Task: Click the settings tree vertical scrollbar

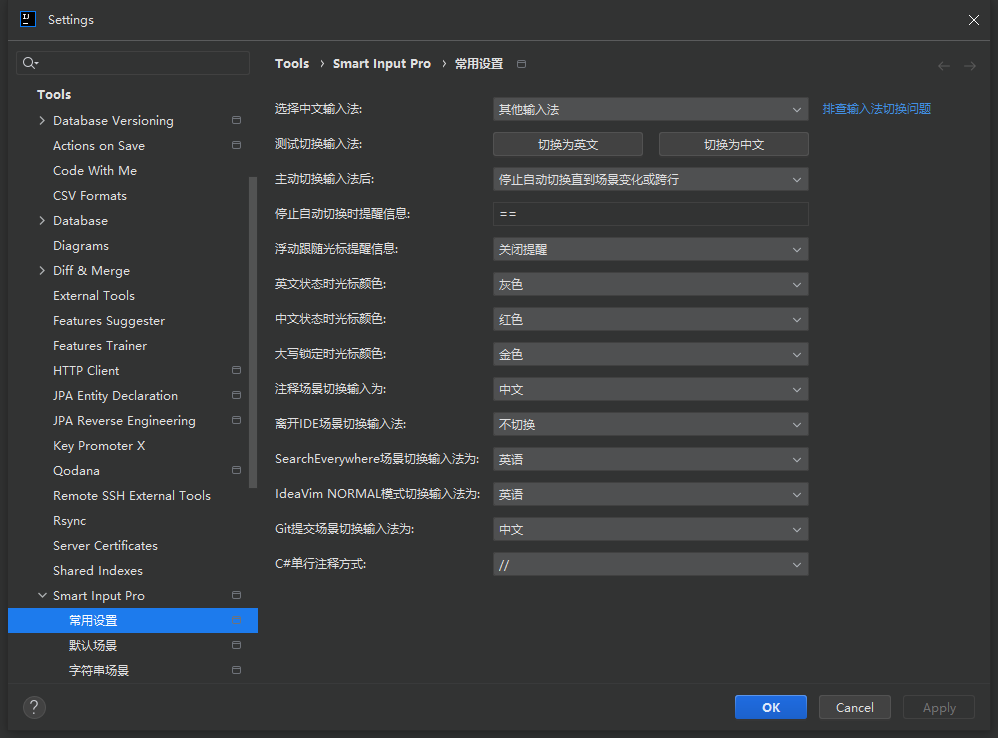Action: [253, 332]
